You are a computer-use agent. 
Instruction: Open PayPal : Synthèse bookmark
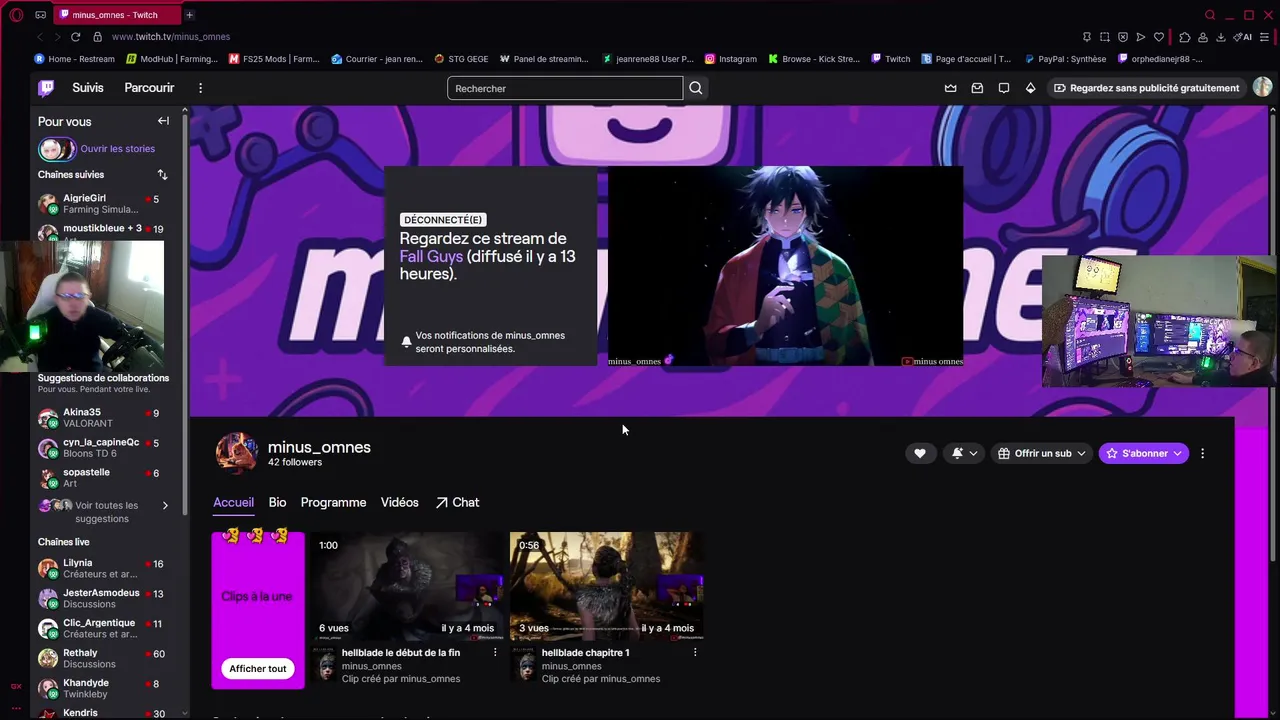click(1066, 59)
